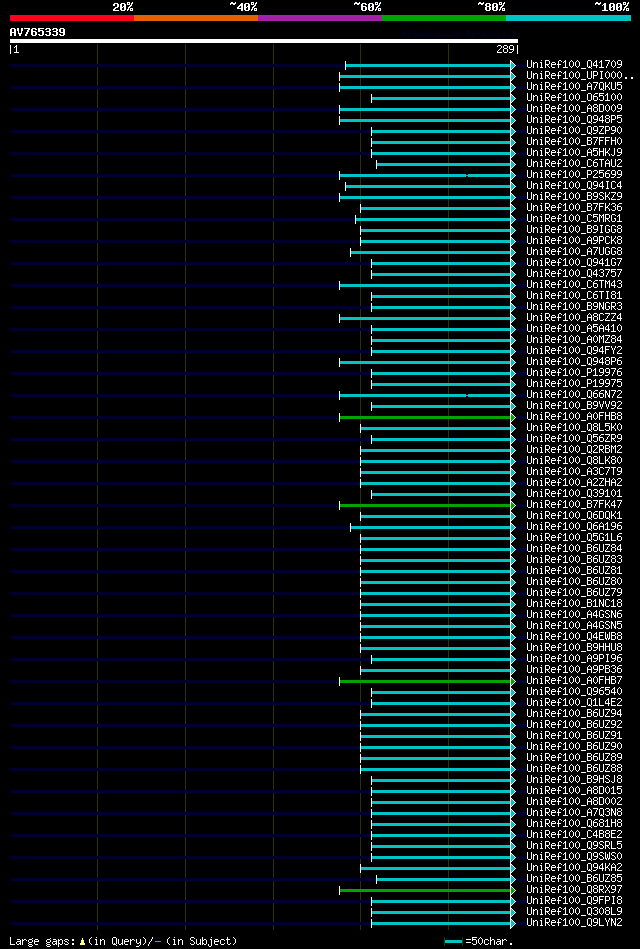Click the white AV765339 query sequence bar

pos(263,41)
